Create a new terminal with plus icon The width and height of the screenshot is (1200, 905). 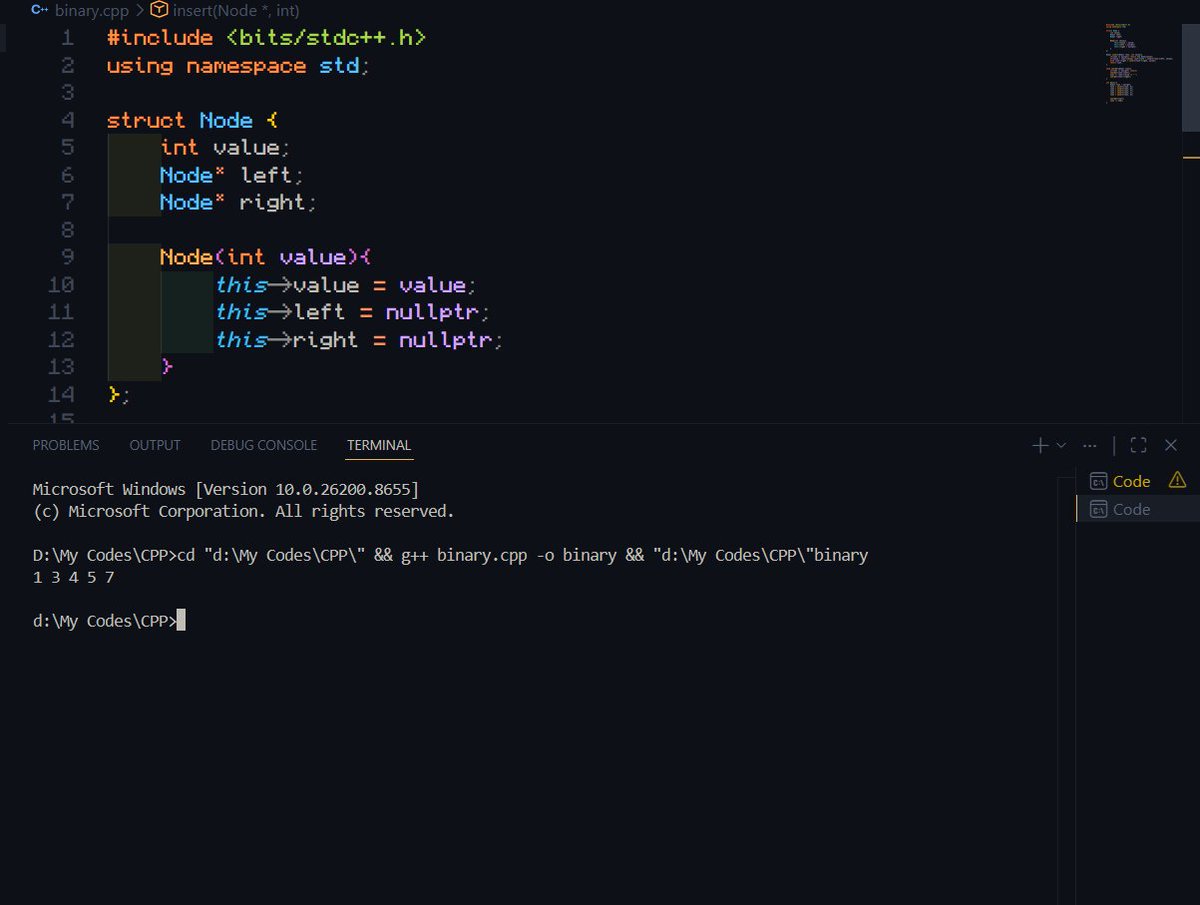click(1040, 445)
